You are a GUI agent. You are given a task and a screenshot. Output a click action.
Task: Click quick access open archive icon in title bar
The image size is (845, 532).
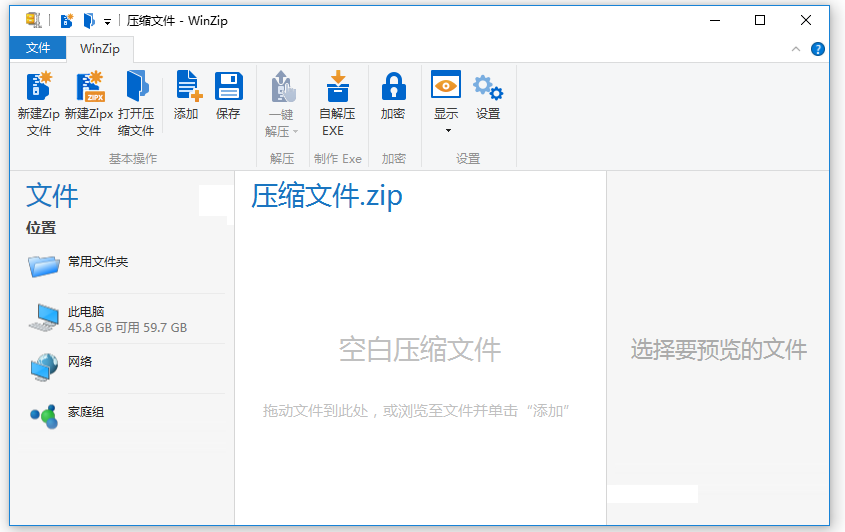(89, 20)
